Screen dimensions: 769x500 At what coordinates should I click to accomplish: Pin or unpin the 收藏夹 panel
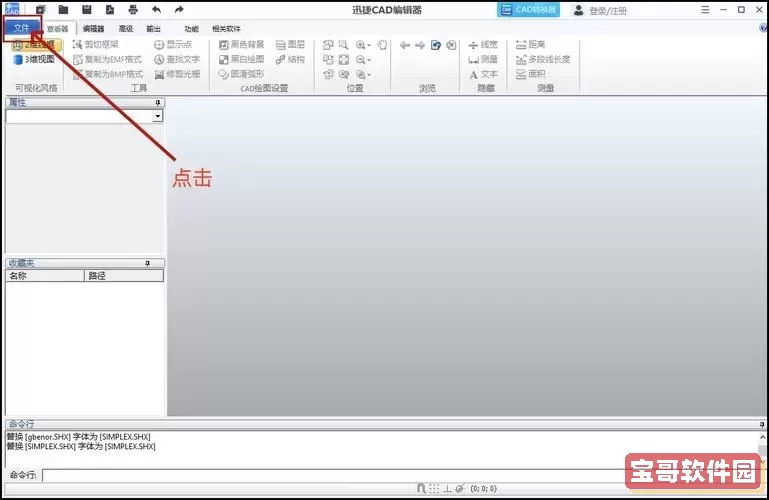148,264
